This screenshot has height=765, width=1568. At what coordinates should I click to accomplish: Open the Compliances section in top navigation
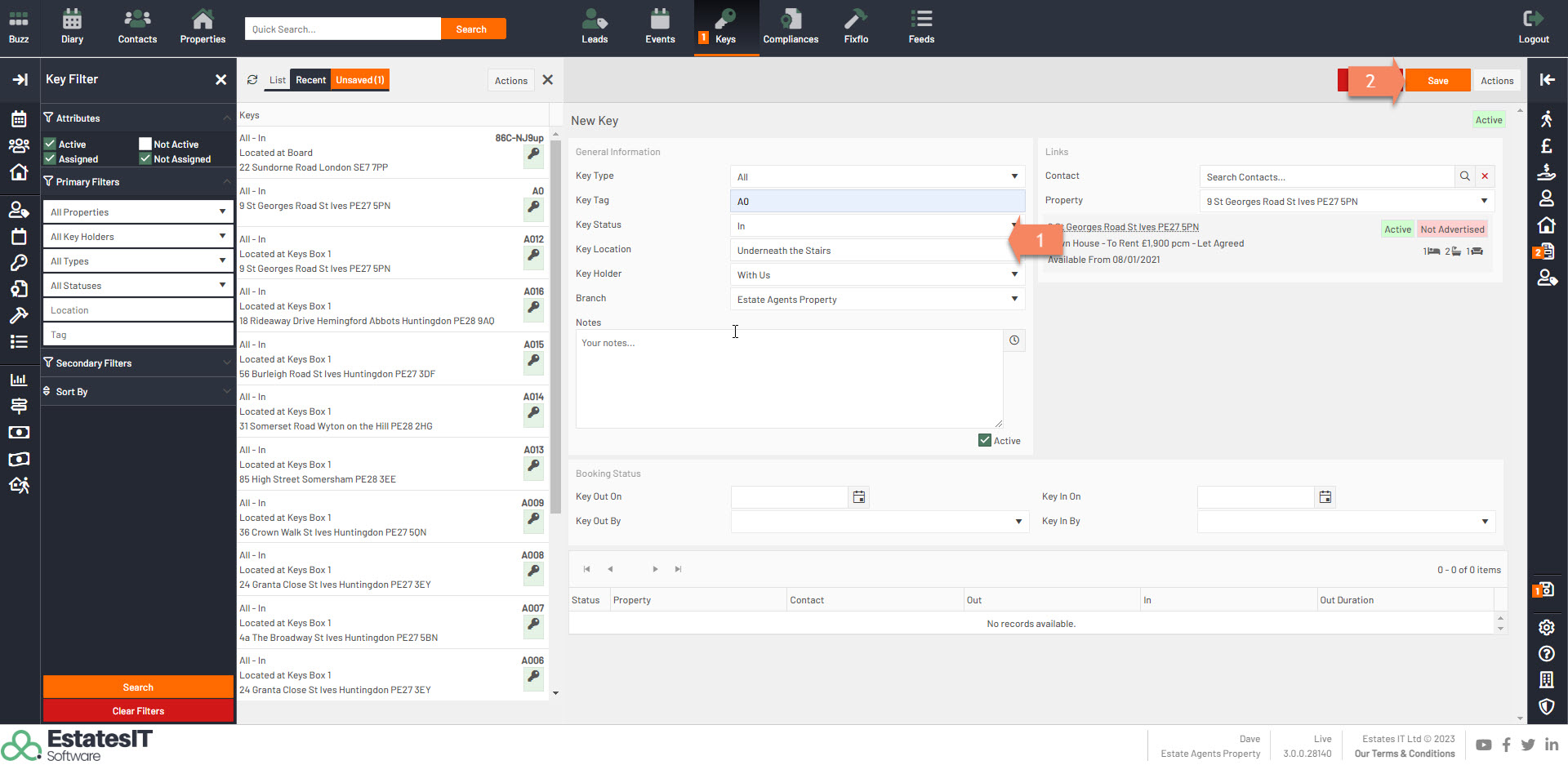tap(790, 27)
